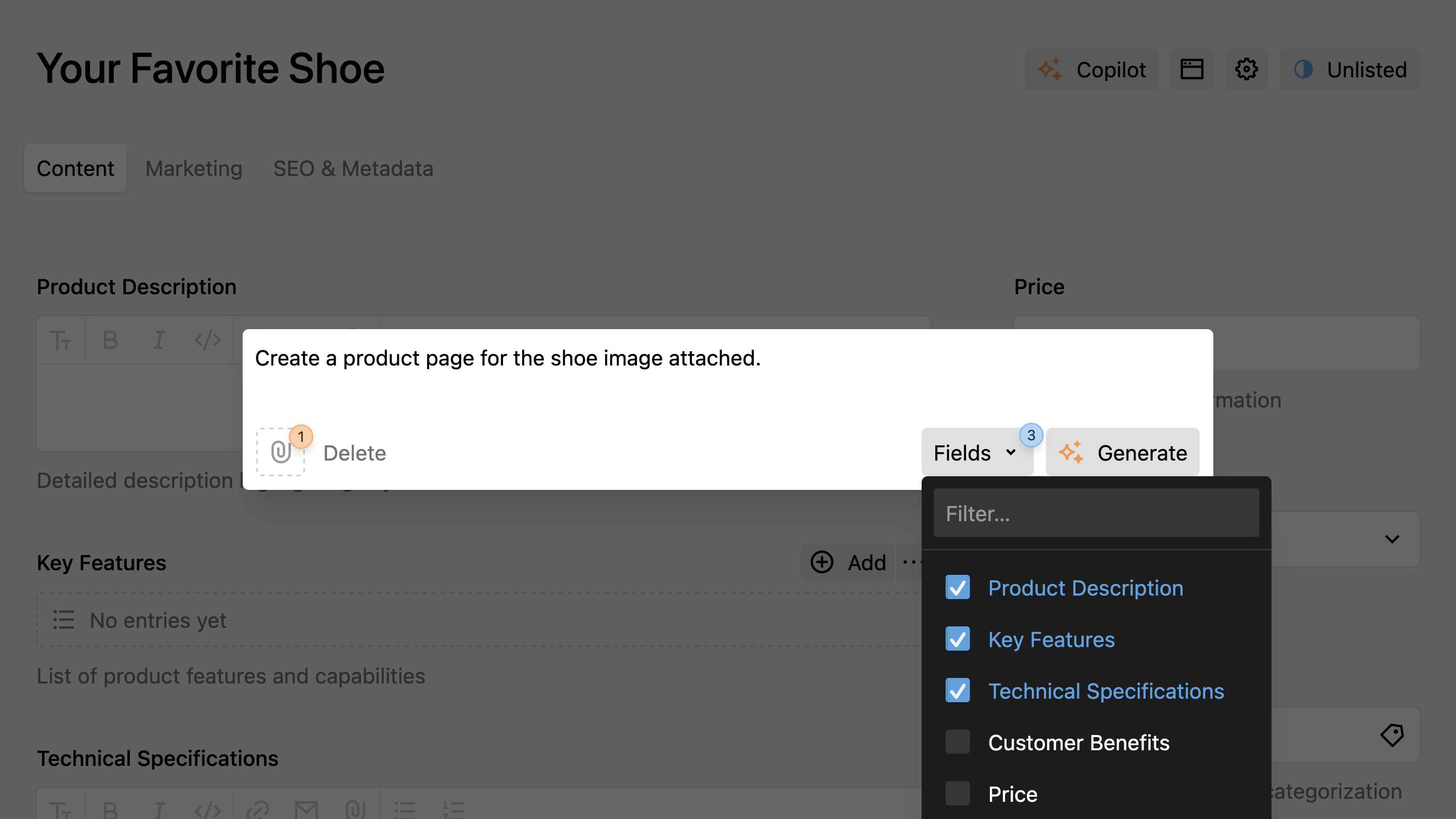Uncheck the Technical Specifications checkbox

[958, 691]
